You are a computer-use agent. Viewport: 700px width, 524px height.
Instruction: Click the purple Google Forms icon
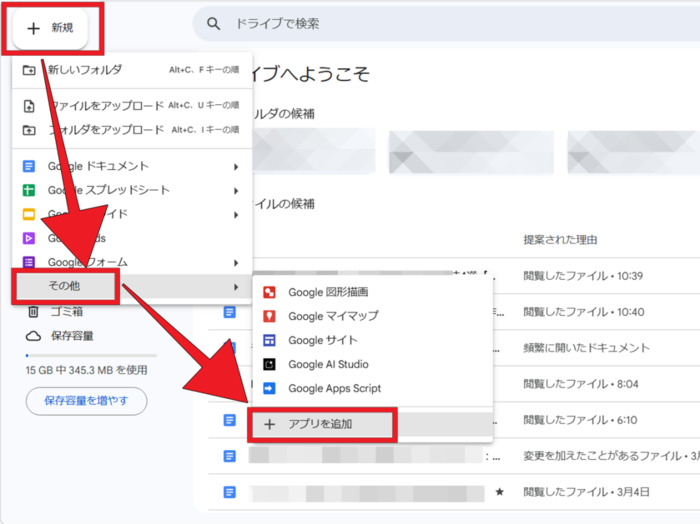(29, 262)
